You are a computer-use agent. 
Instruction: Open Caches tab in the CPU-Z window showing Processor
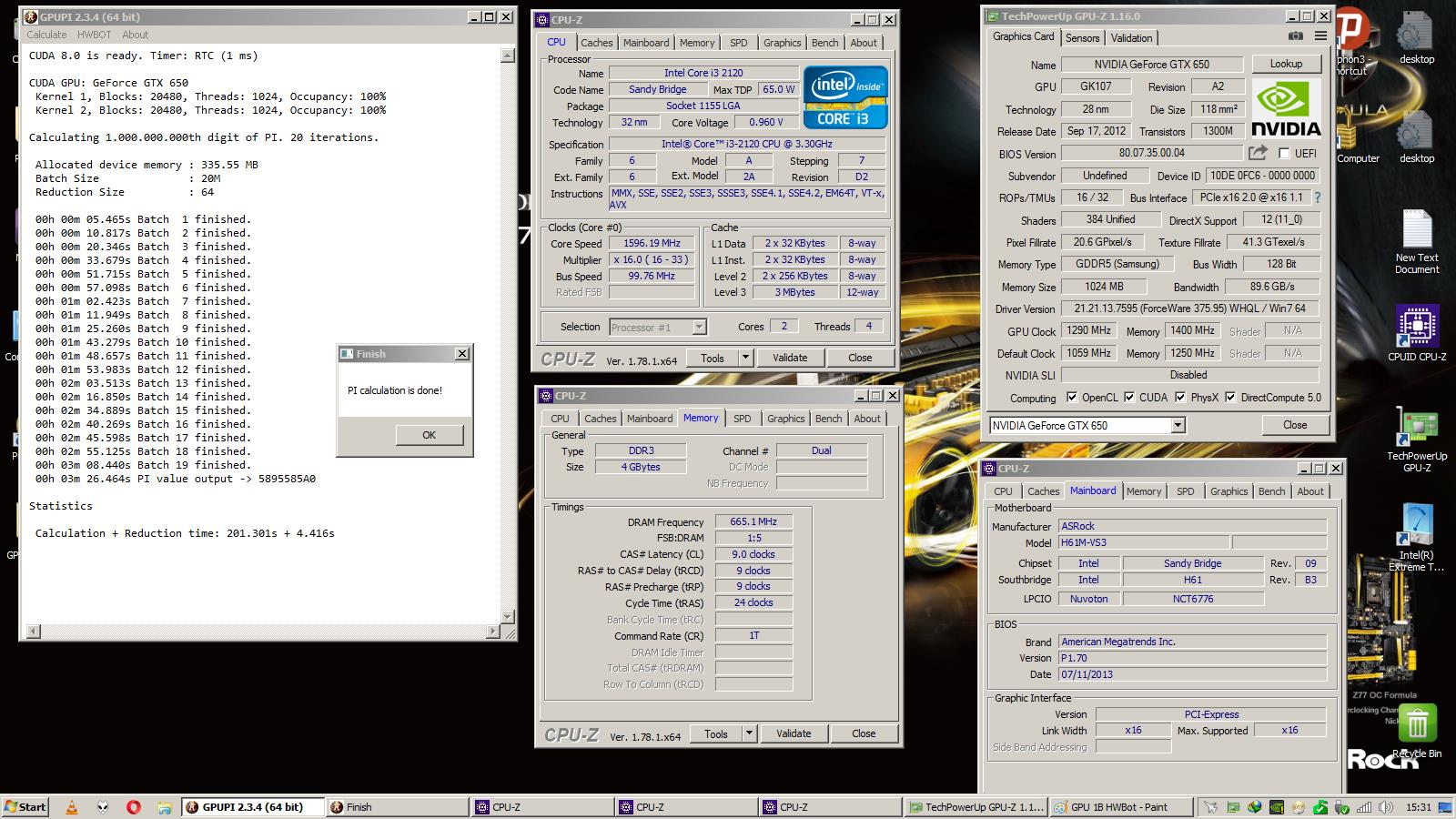(596, 43)
